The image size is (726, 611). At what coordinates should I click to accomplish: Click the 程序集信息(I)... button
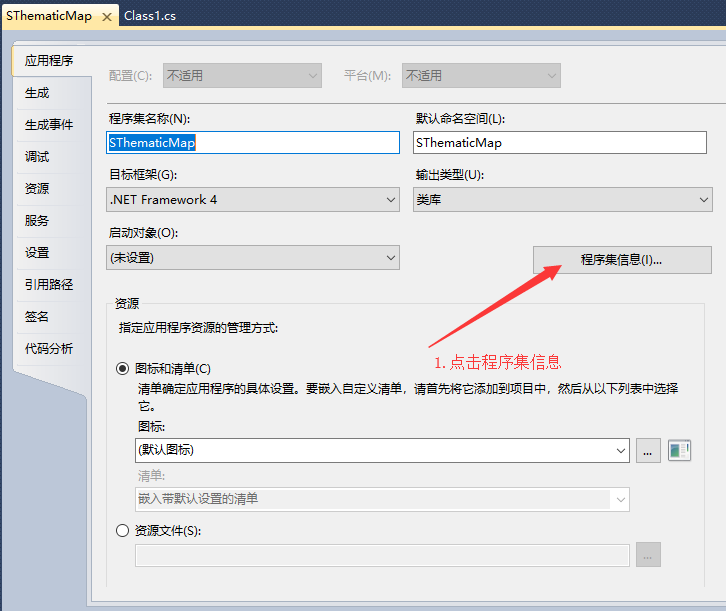tap(622, 260)
